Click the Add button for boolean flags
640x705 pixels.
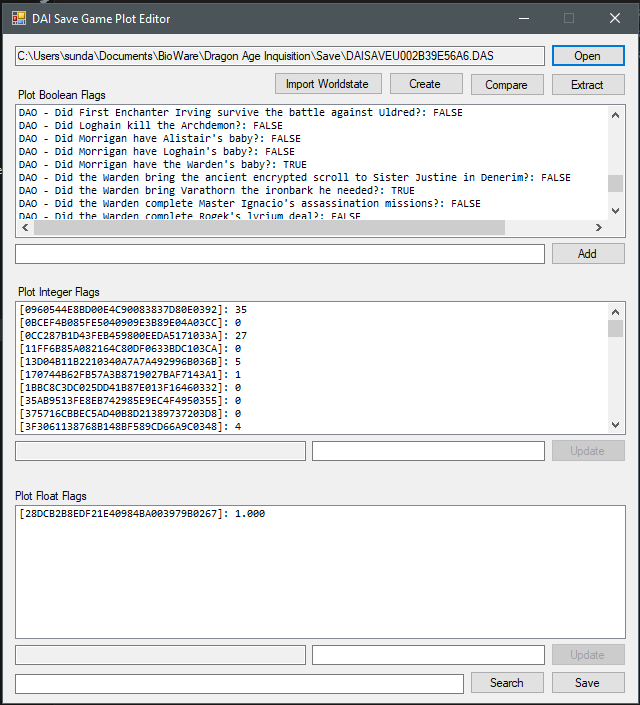(x=587, y=254)
